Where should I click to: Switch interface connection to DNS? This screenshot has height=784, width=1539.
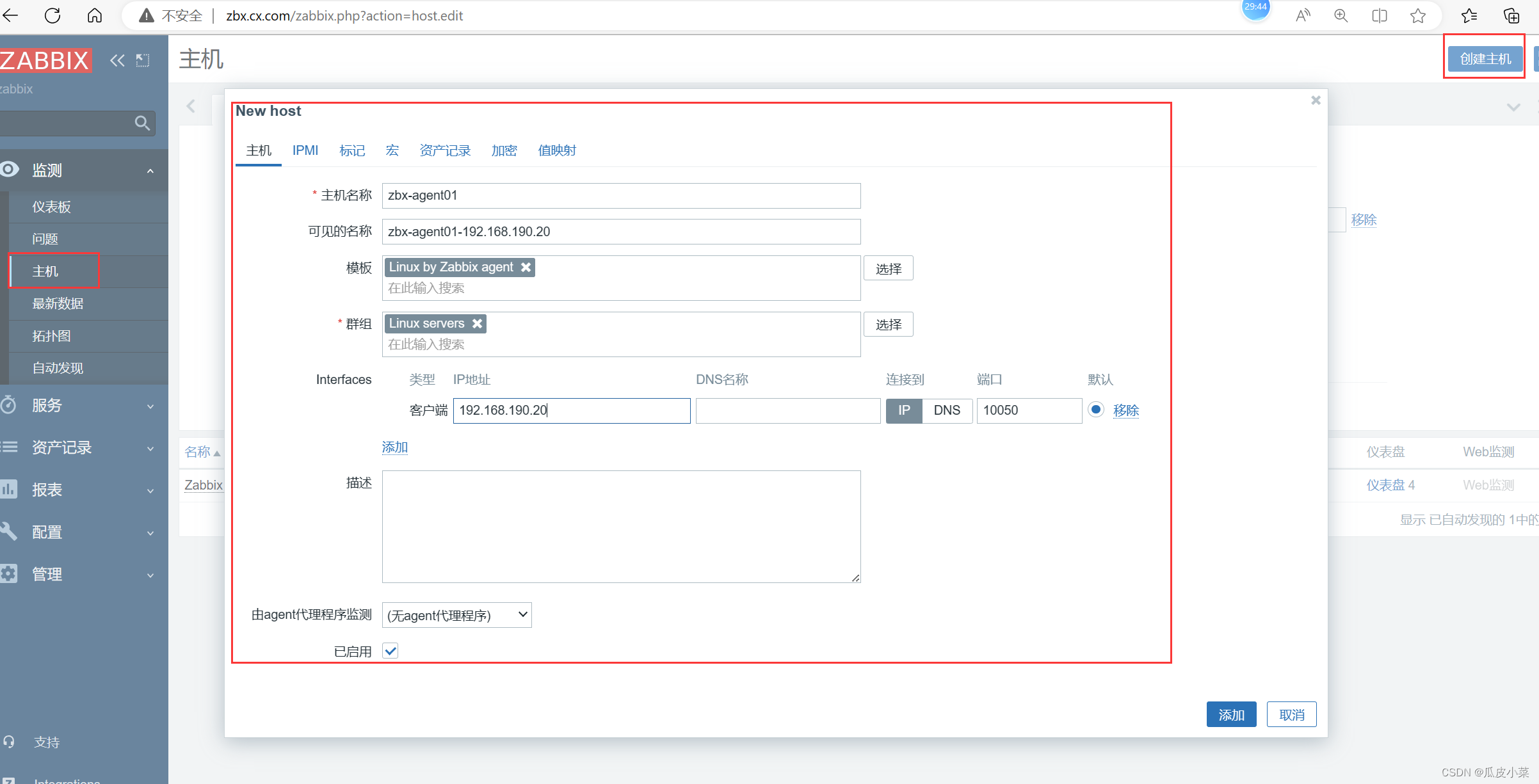[947, 410]
